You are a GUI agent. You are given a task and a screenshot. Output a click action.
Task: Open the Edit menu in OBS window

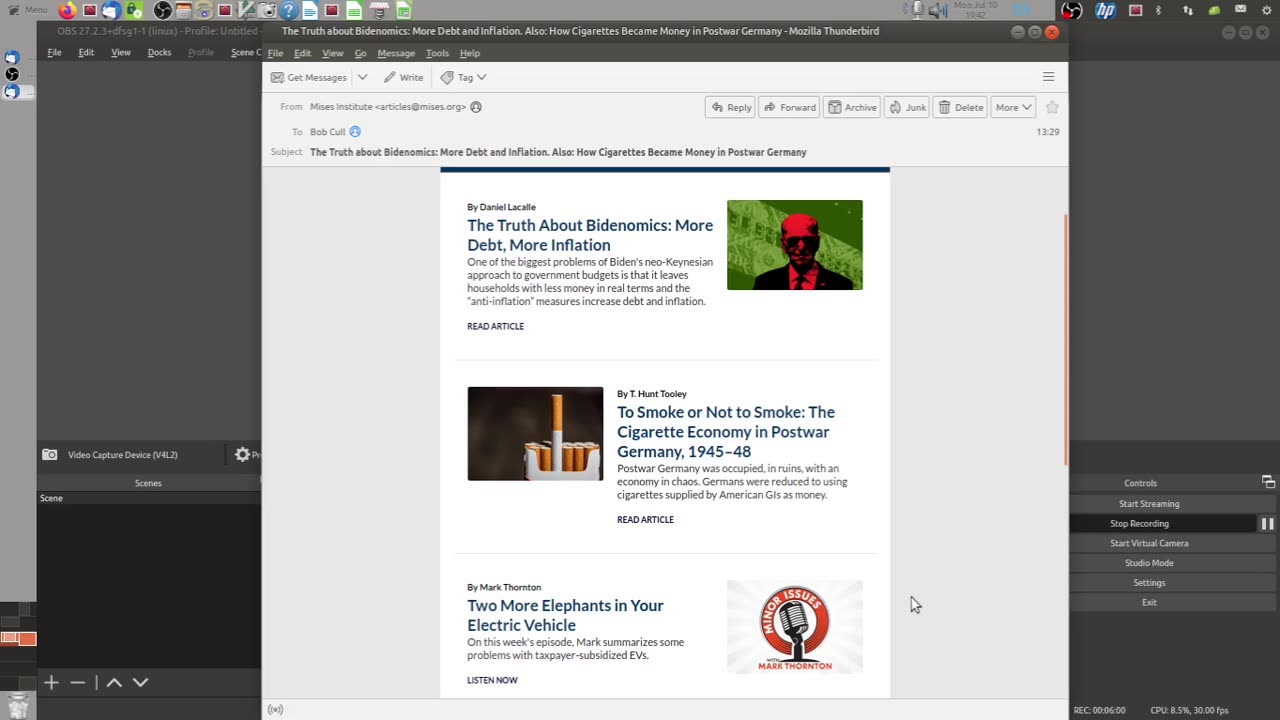[x=86, y=52]
